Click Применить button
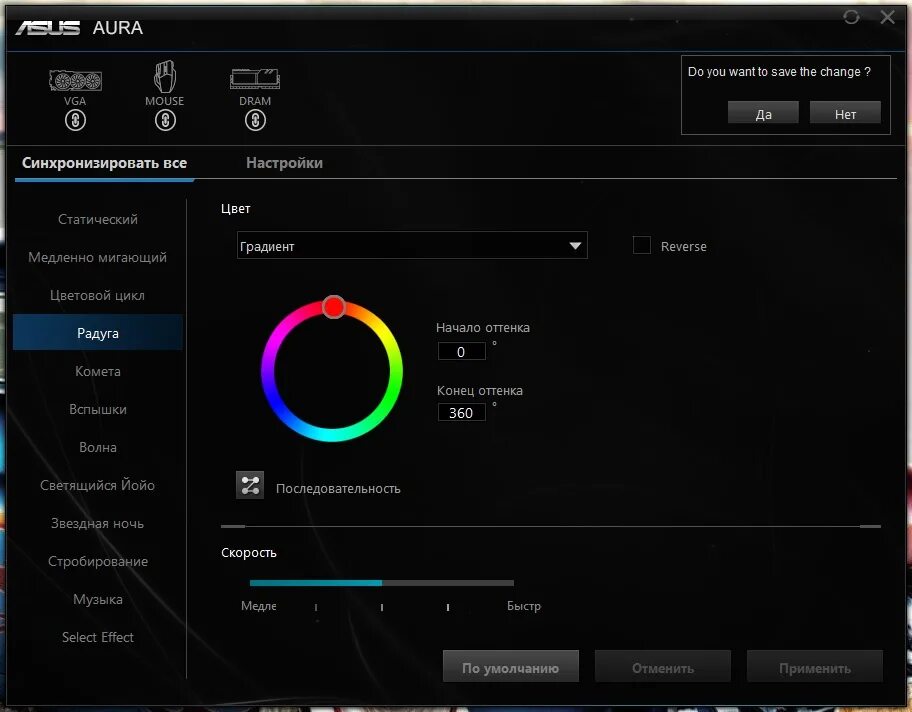Screen dimensions: 912x712 point(814,667)
